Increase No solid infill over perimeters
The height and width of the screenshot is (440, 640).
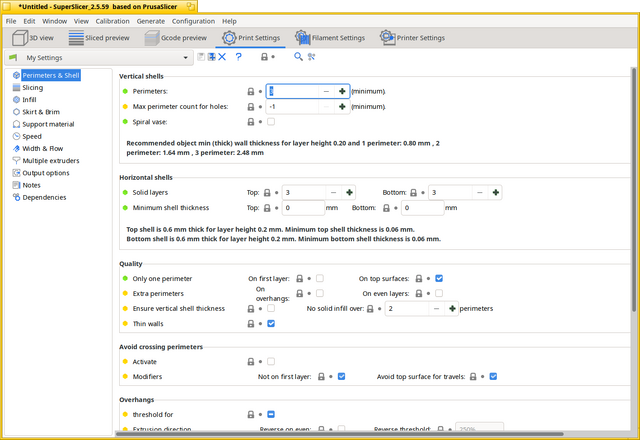click(x=452, y=309)
